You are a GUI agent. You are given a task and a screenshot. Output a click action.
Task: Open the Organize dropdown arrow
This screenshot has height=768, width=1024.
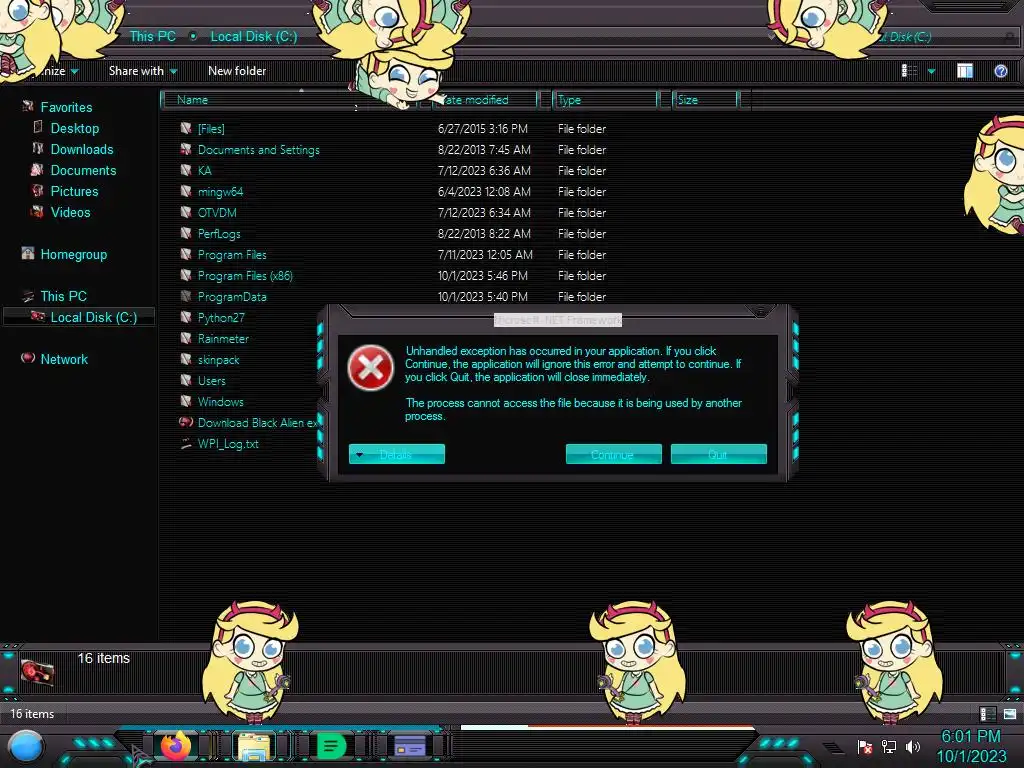74,71
